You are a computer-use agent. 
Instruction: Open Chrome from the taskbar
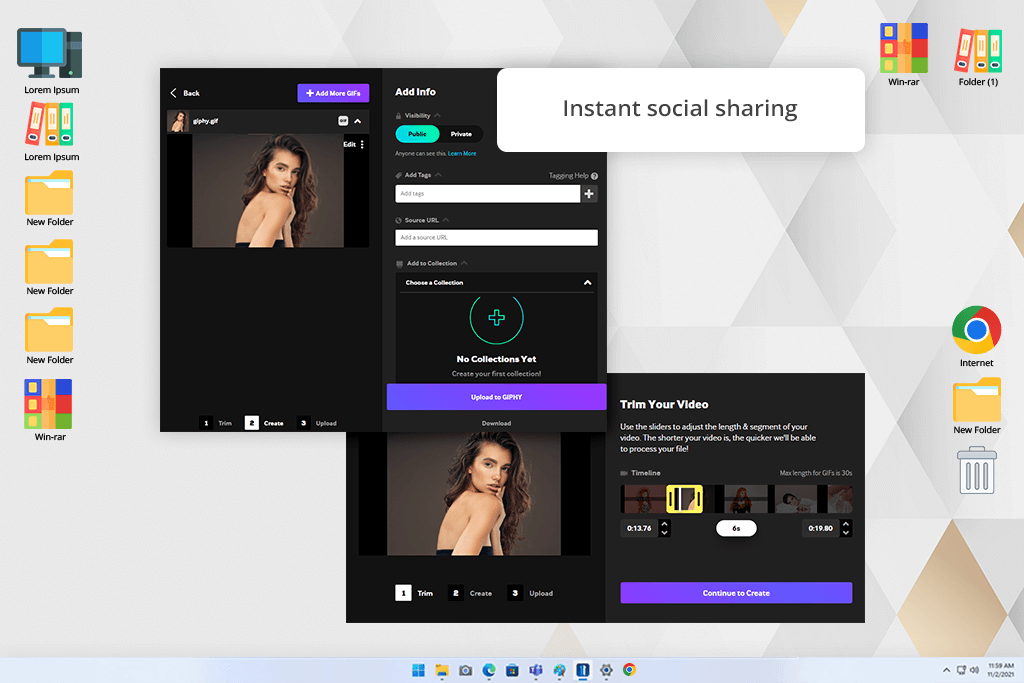(x=630, y=670)
